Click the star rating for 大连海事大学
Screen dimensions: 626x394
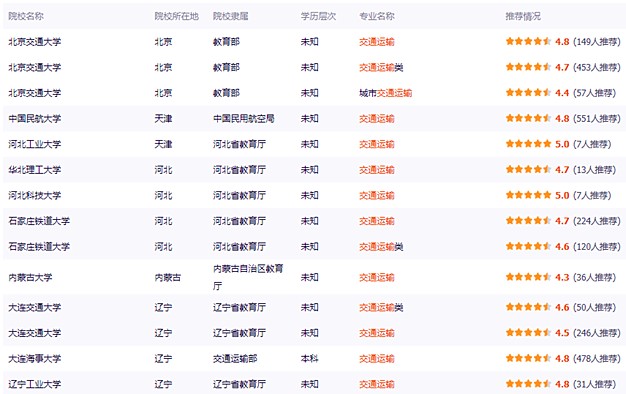[528, 358]
